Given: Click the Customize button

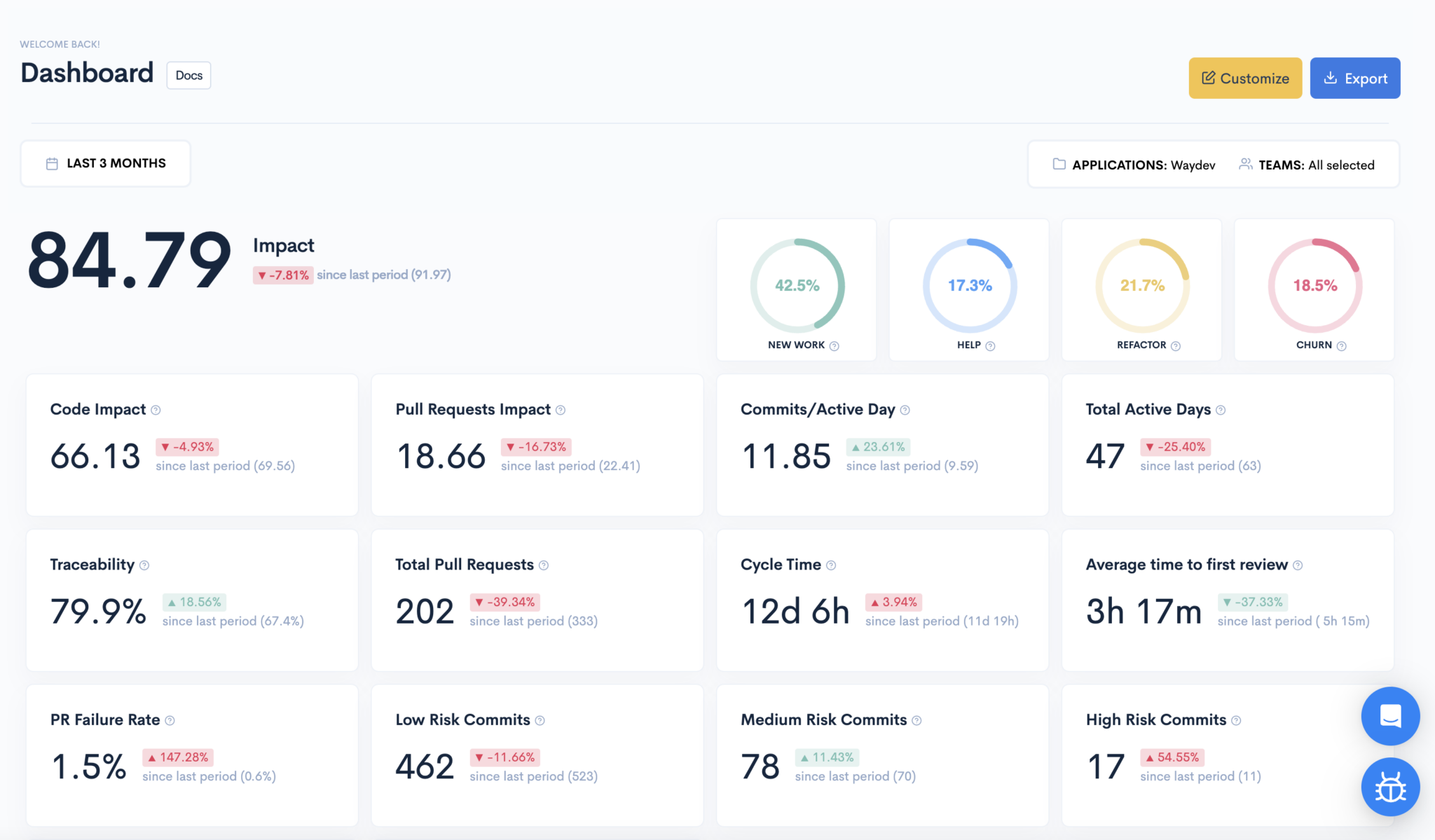Looking at the screenshot, I should pyautogui.click(x=1245, y=78).
